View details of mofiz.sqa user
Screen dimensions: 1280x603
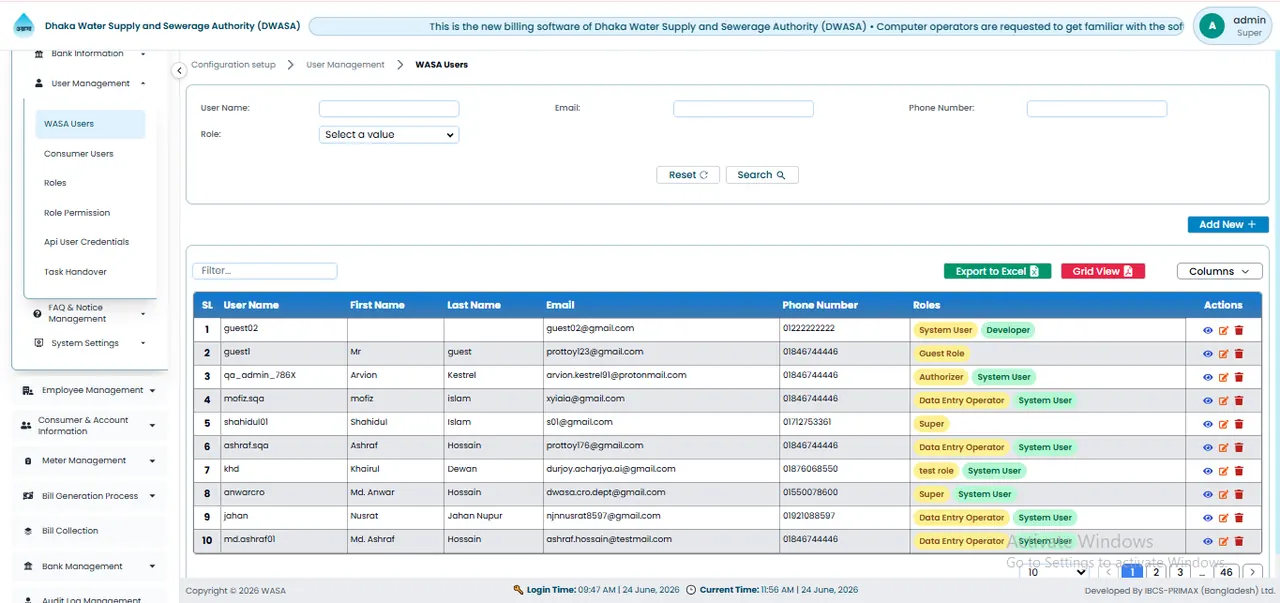[x=1208, y=400]
